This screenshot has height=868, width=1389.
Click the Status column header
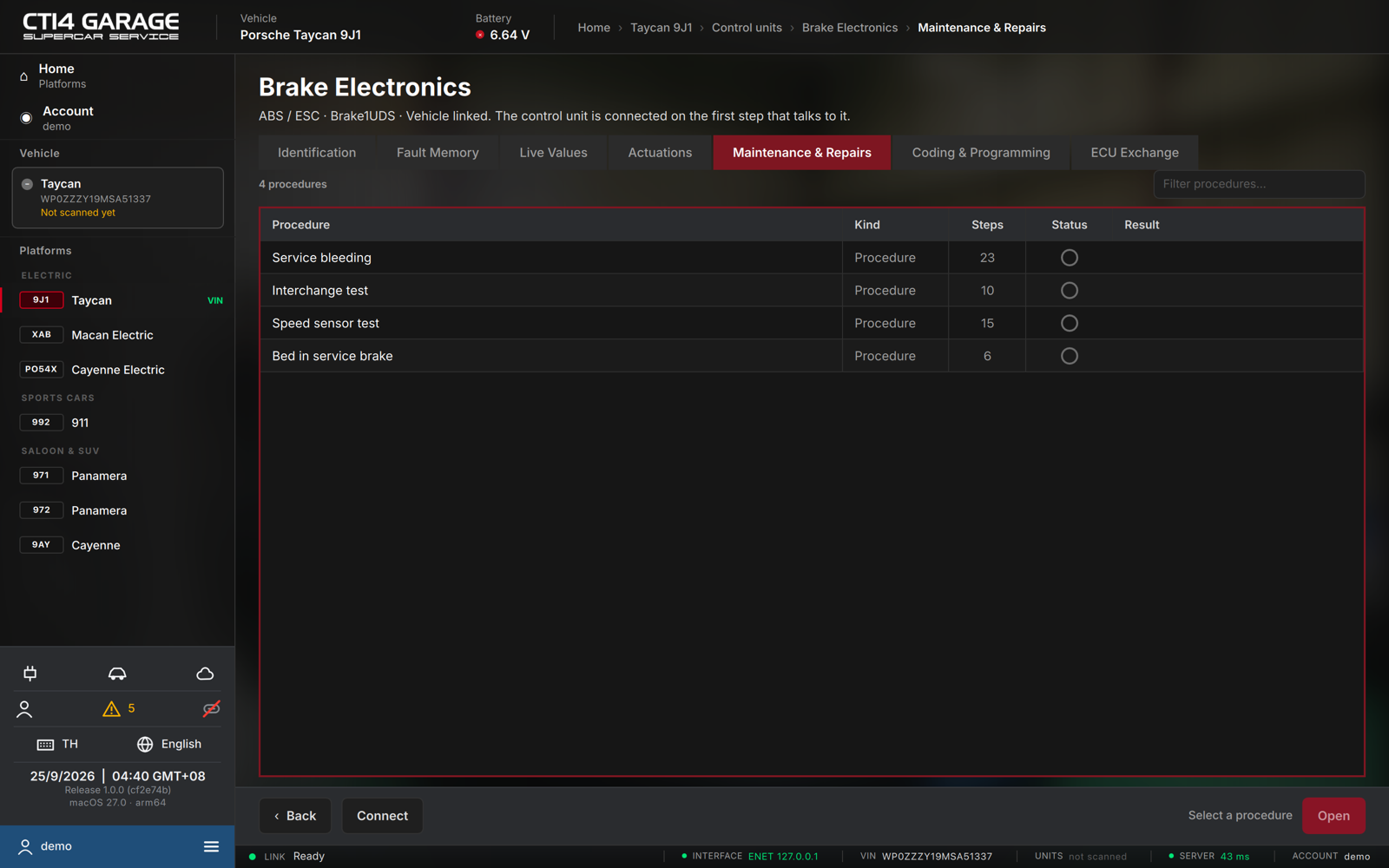coord(1069,225)
